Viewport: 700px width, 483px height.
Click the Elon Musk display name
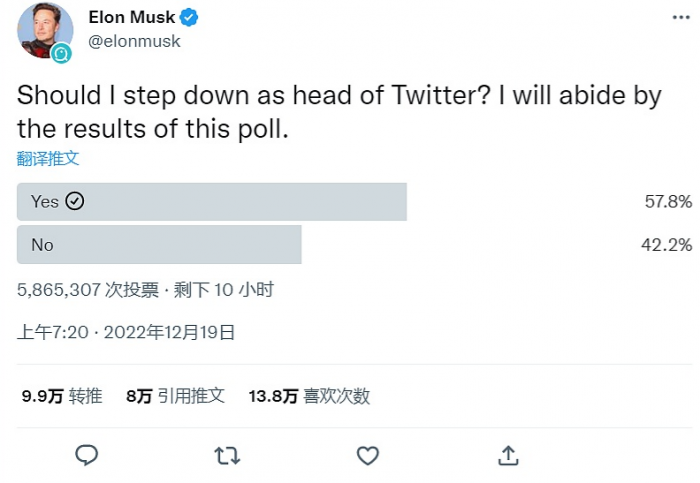(131, 19)
